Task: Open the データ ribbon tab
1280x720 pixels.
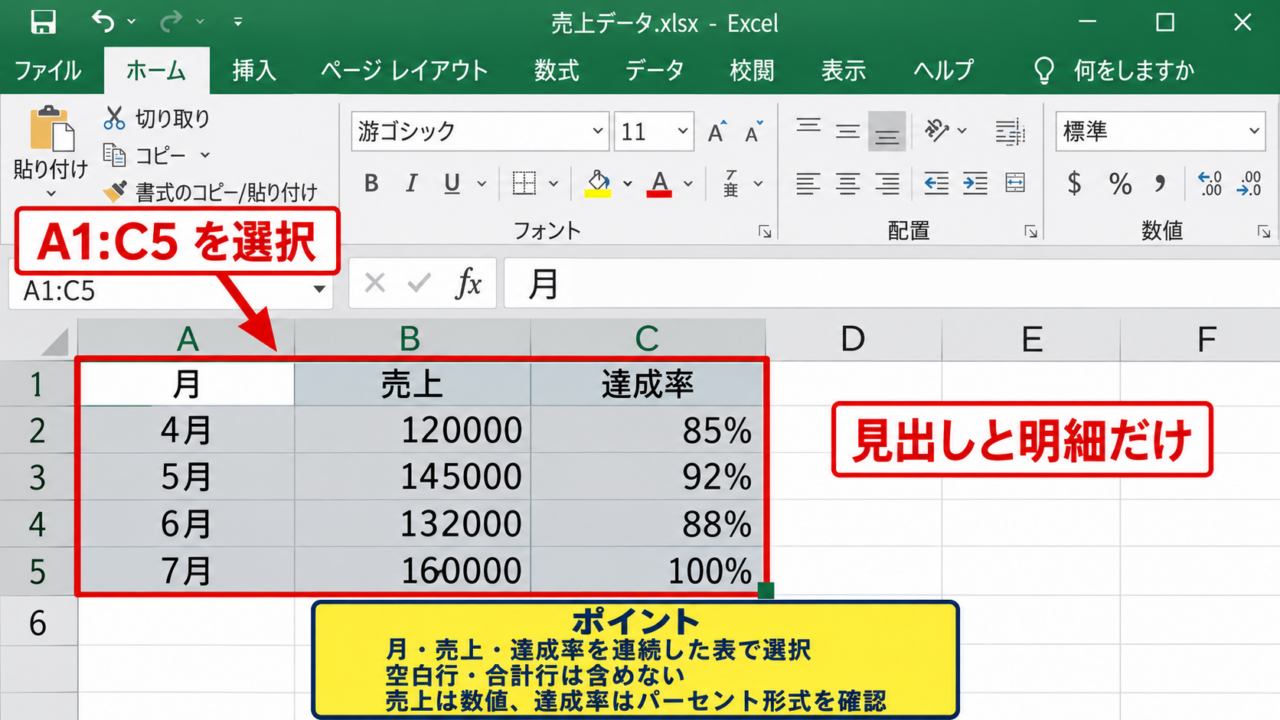Action: [655, 70]
